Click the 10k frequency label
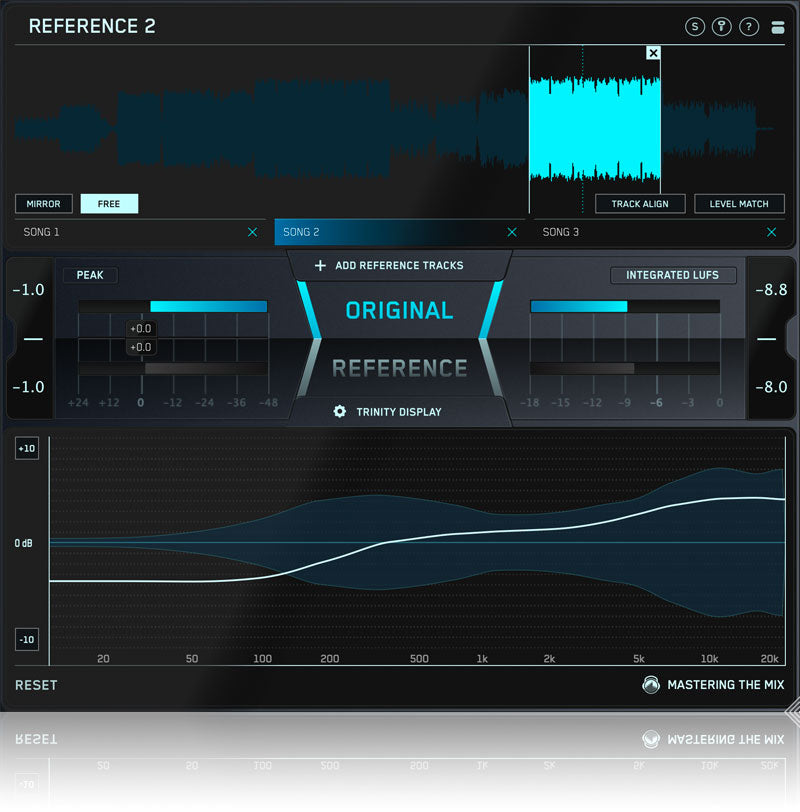Image resolution: width=800 pixels, height=812 pixels. (709, 659)
